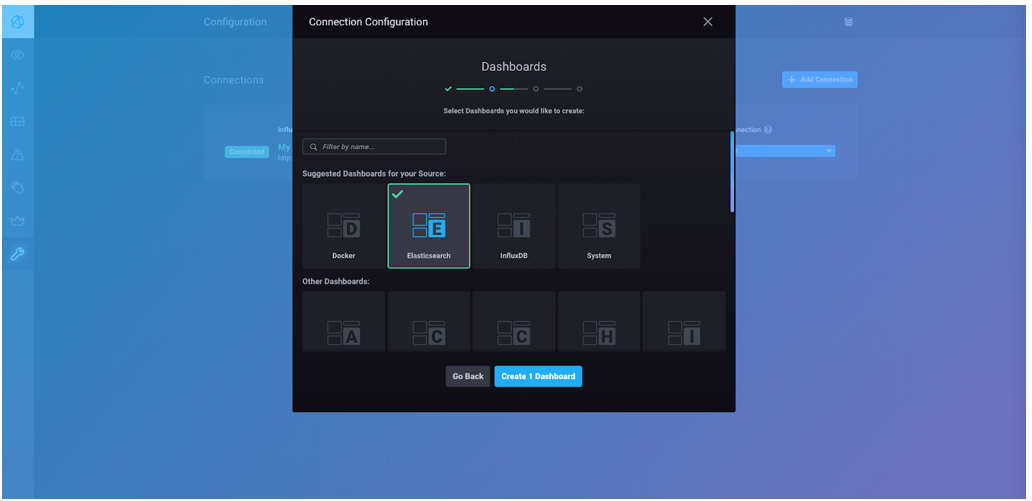This screenshot has height=501, width=1032.
Task: Click the current second step circle
Action: [x=492, y=89]
